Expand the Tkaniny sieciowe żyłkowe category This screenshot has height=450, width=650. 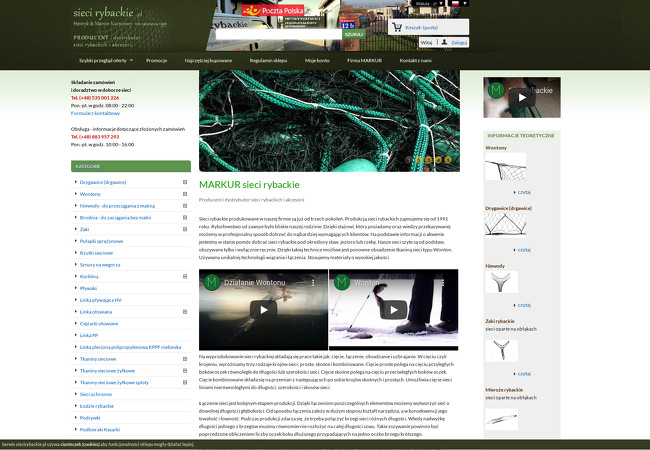(185, 371)
